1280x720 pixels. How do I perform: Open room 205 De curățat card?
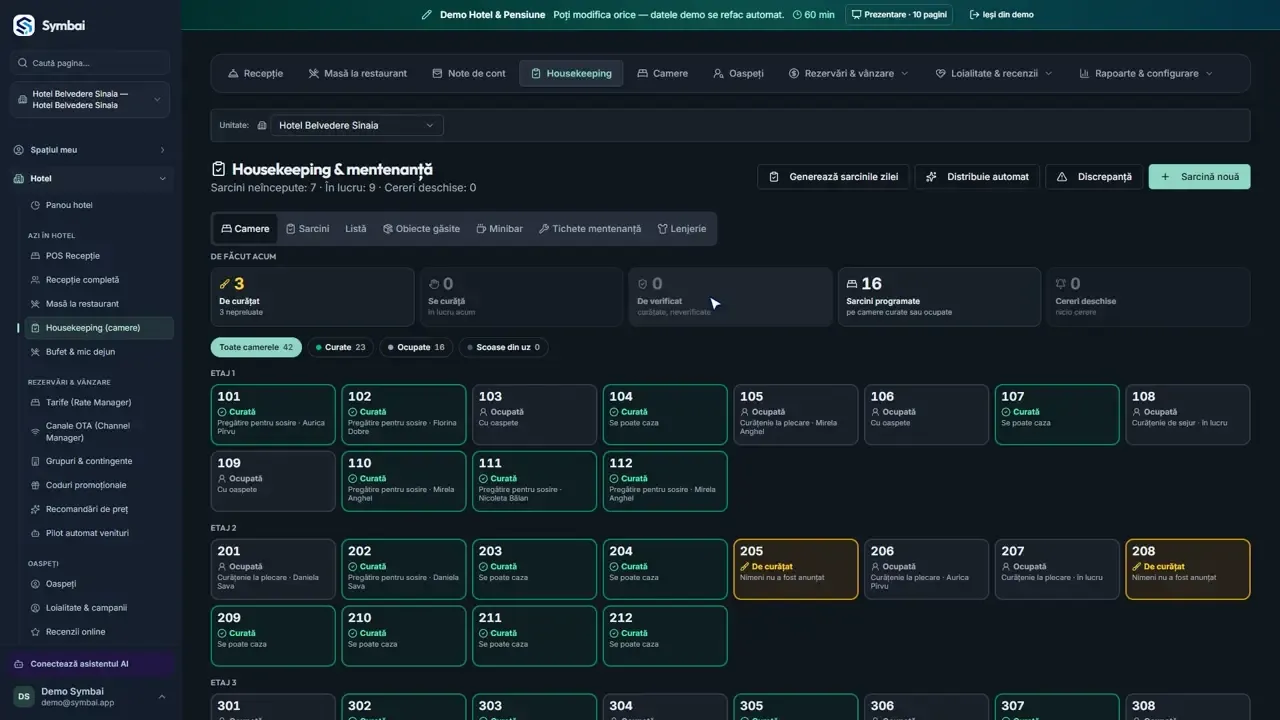(796, 569)
